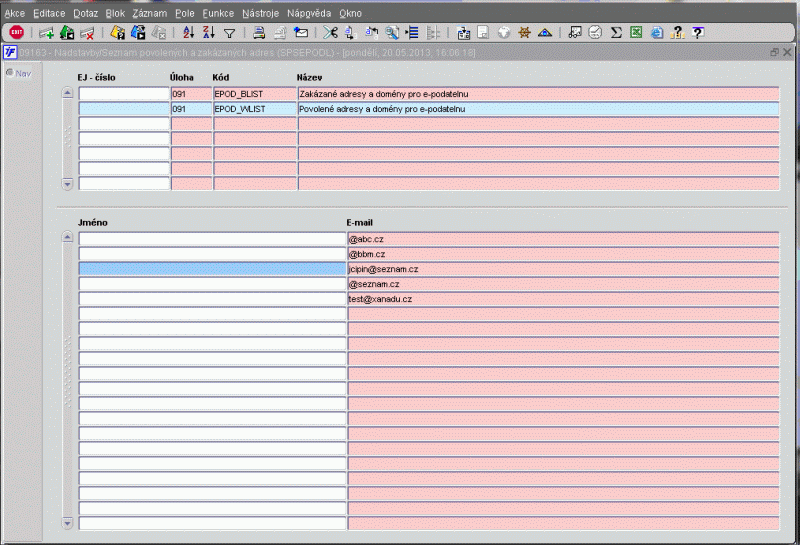The height and width of the screenshot is (545, 800).
Task: Open the Funkce menu
Action: pos(218,13)
